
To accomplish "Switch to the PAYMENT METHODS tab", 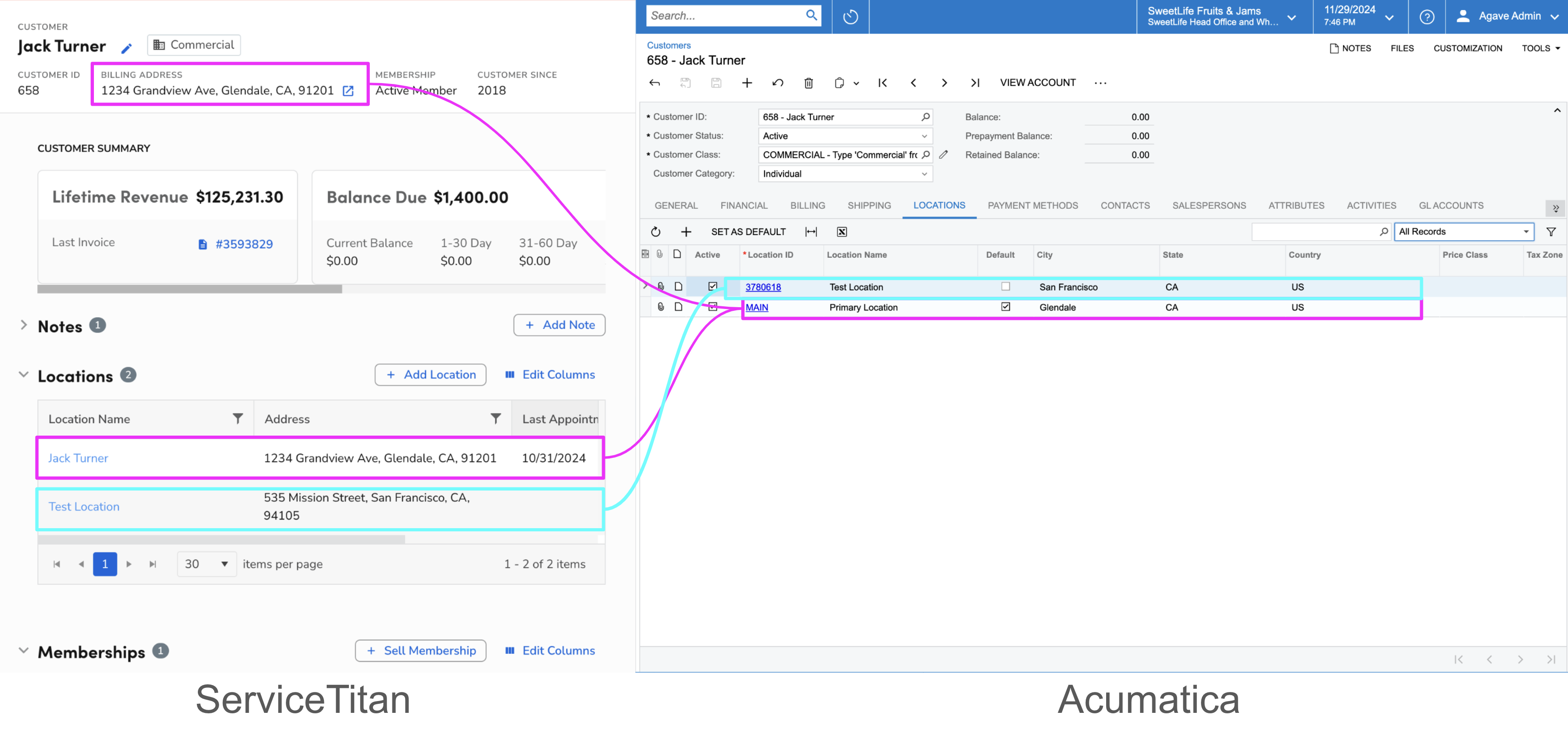I will [x=1033, y=206].
